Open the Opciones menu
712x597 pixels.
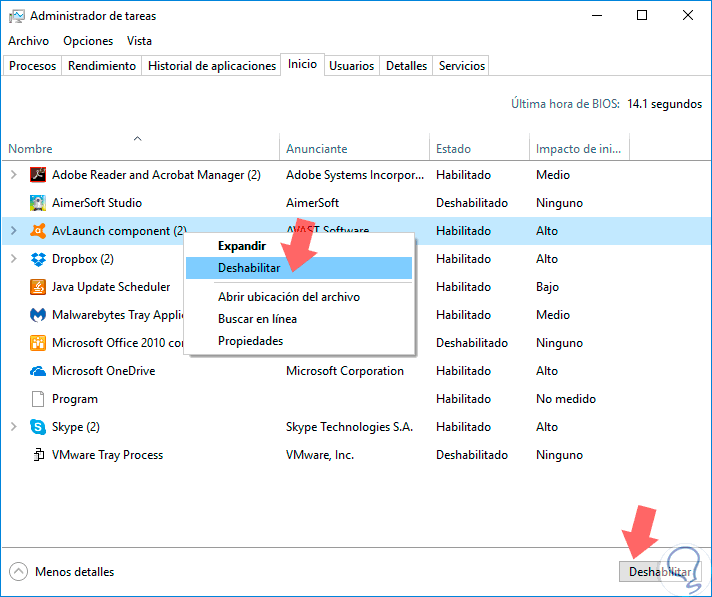pyautogui.click(x=88, y=41)
